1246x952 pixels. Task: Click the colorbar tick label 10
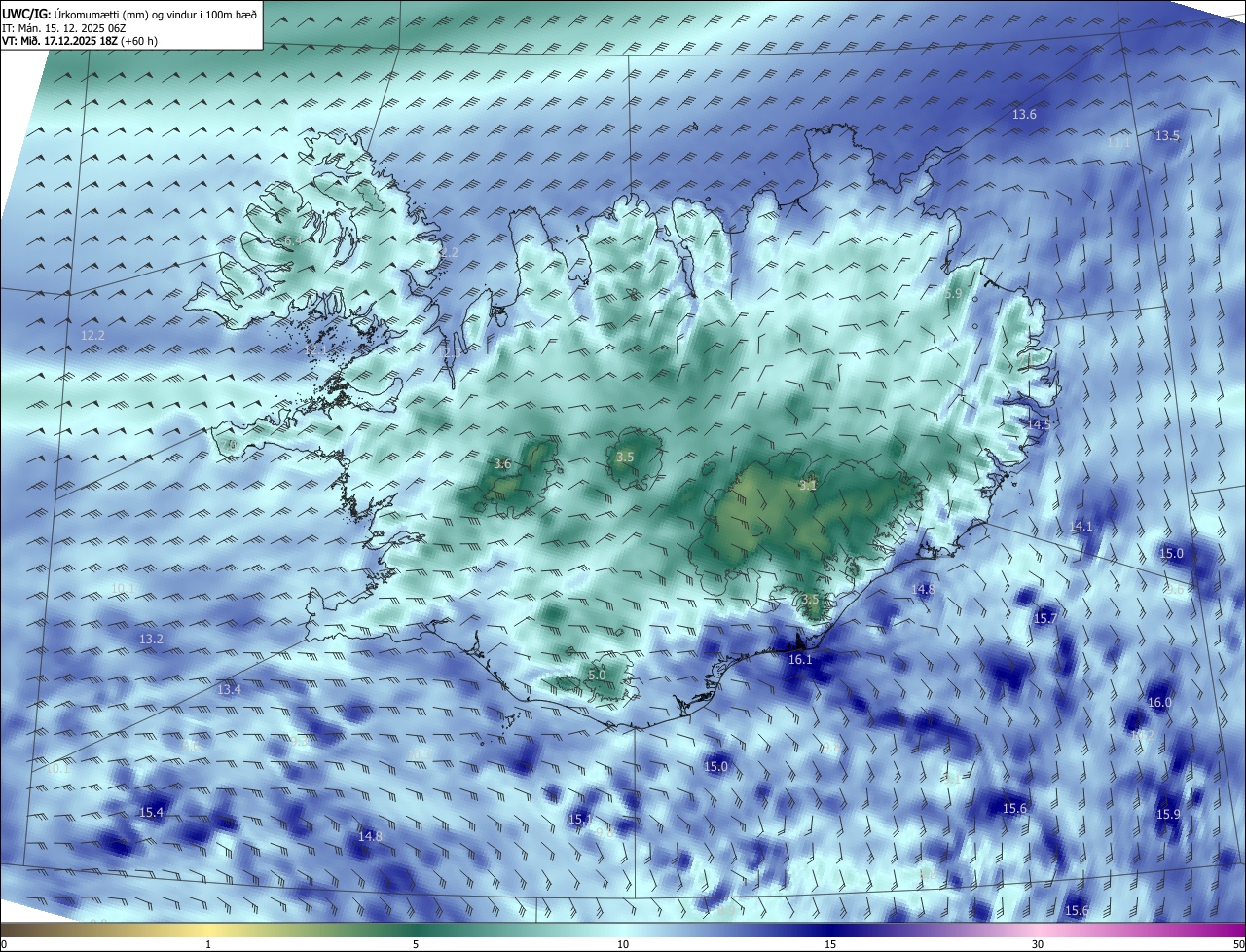coord(623,944)
